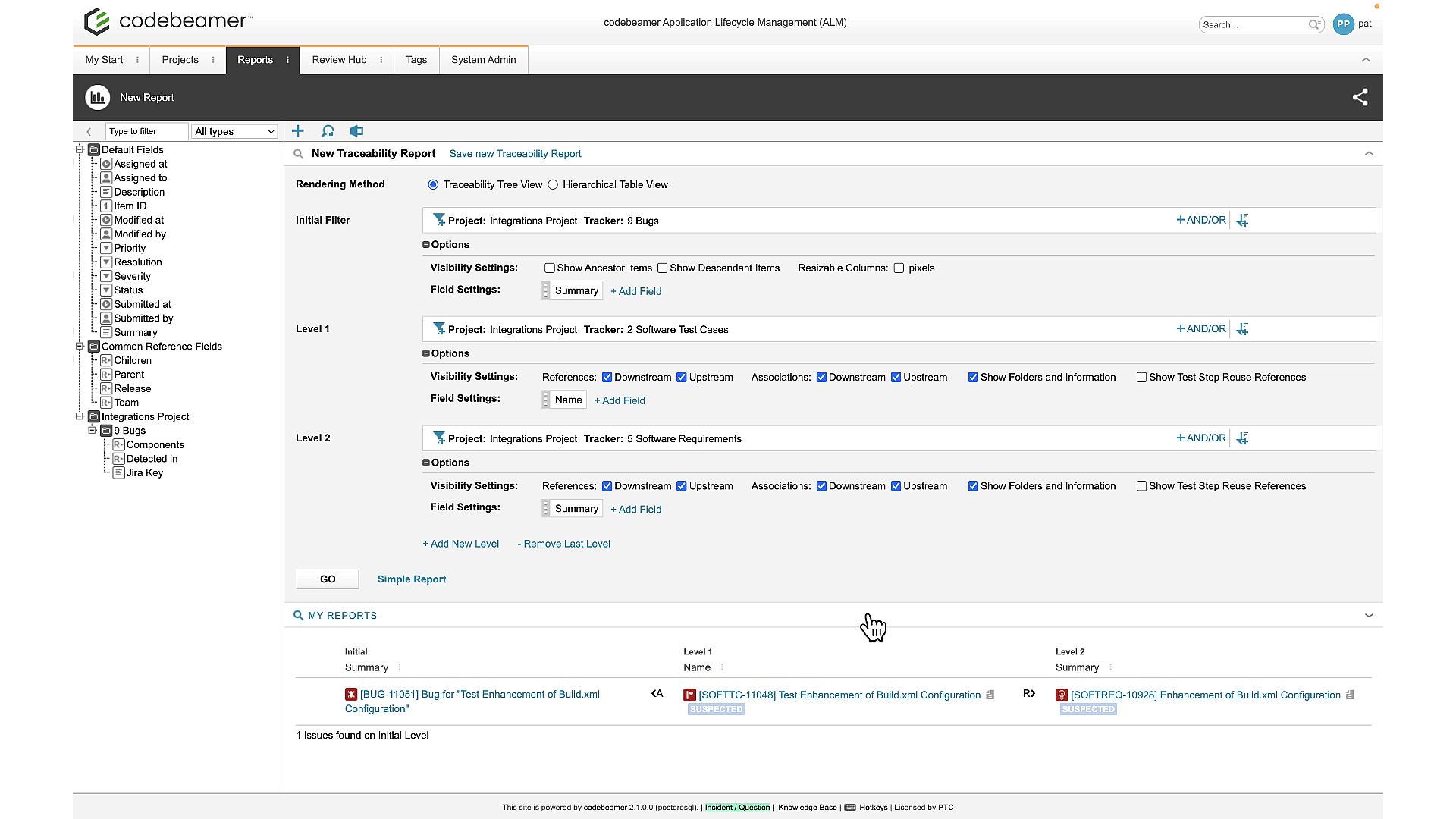Click the Remove Last Level link
This screenshot has width=1456, height=819.
tap(563, 544)
